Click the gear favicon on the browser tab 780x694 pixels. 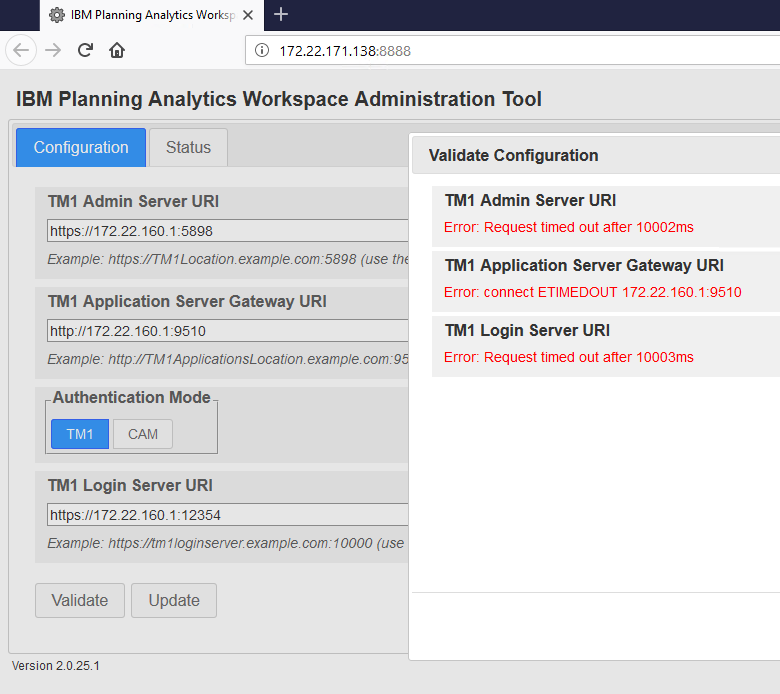pos(57,15)
